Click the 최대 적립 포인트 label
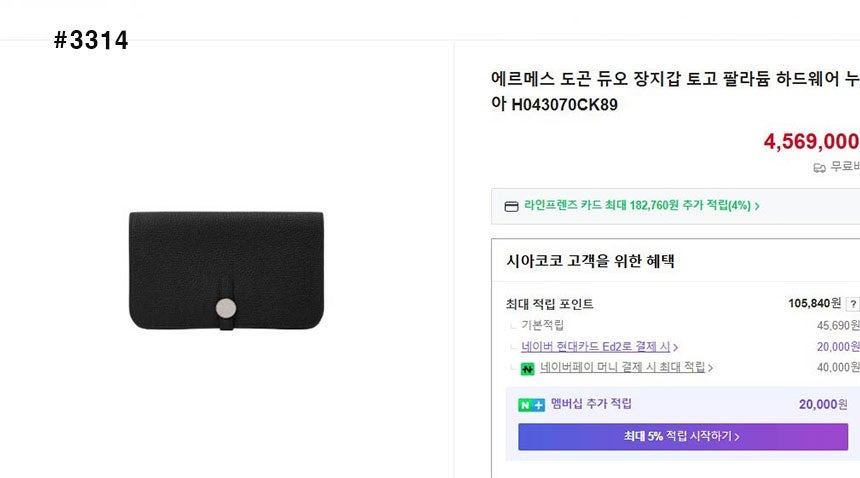The width and height of the screenshot is (860, 478). [x=550, y=304]
